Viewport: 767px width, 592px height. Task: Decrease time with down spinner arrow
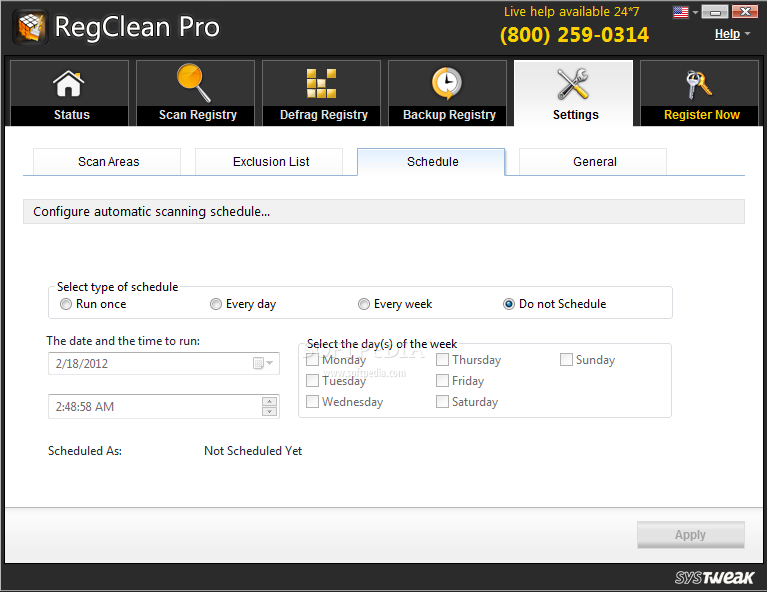pos(269,411)
